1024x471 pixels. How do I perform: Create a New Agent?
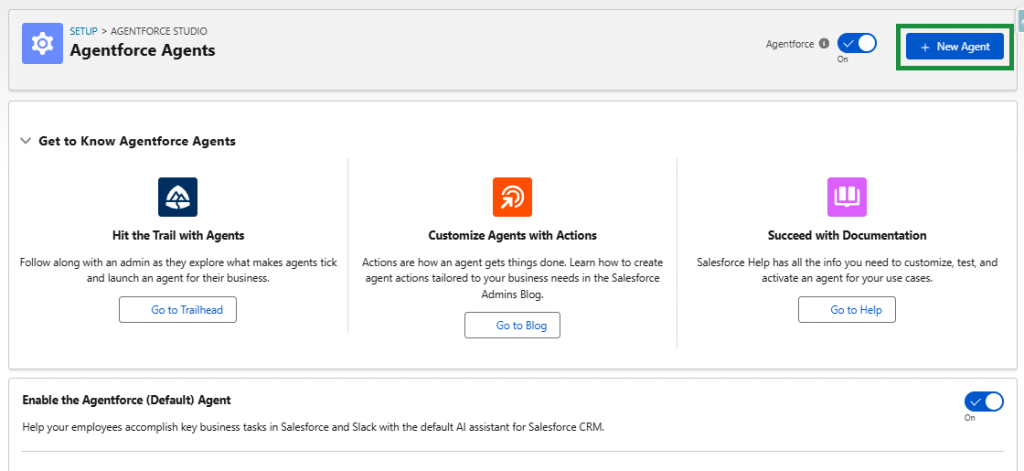[x=955, y=46]
